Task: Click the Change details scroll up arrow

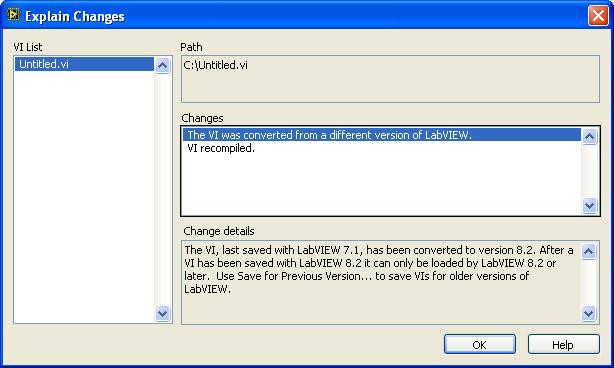Action: click(x=589, y=251)
